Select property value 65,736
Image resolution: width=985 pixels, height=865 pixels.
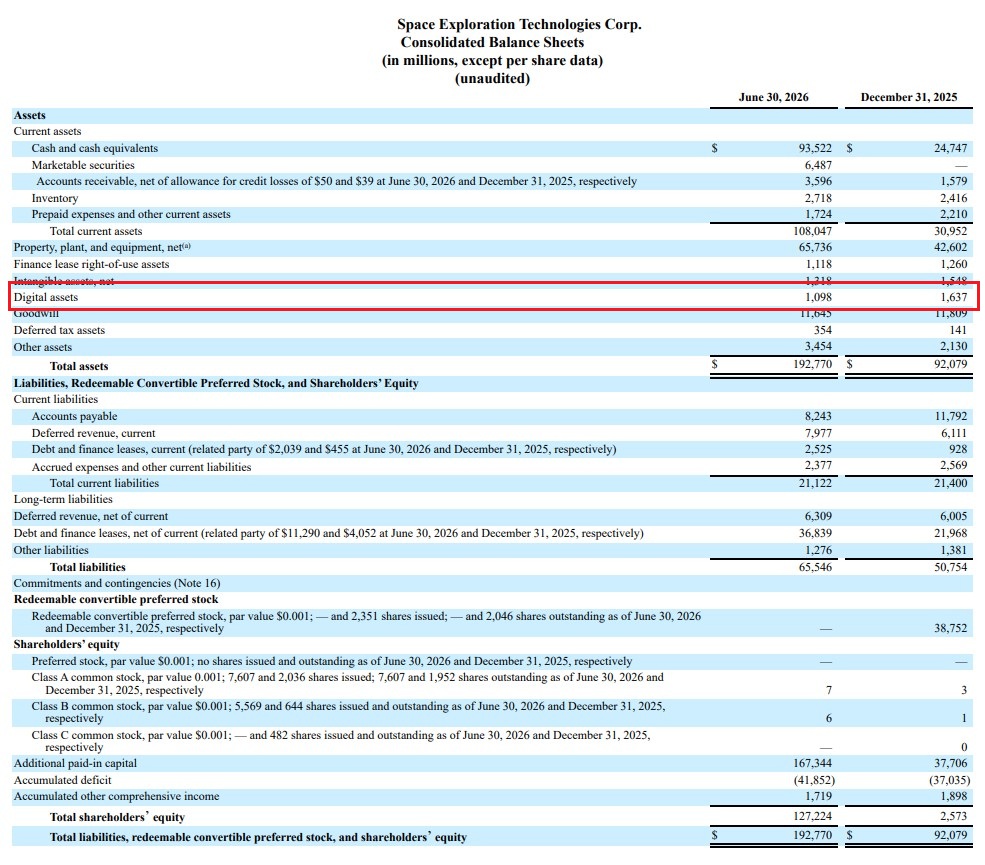pos(815,248)
